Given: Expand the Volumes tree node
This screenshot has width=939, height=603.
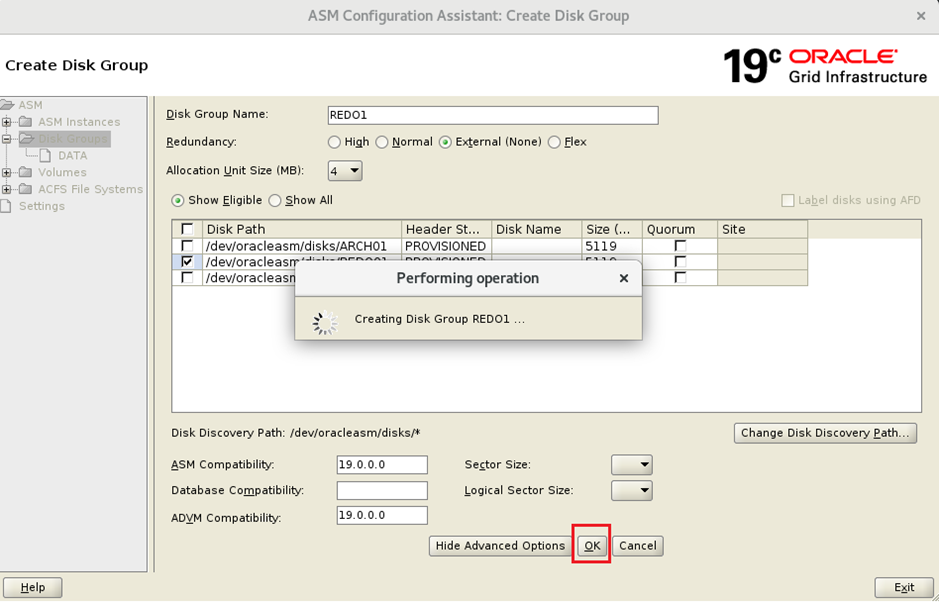Looking at the screenshot, I should 7,172.
